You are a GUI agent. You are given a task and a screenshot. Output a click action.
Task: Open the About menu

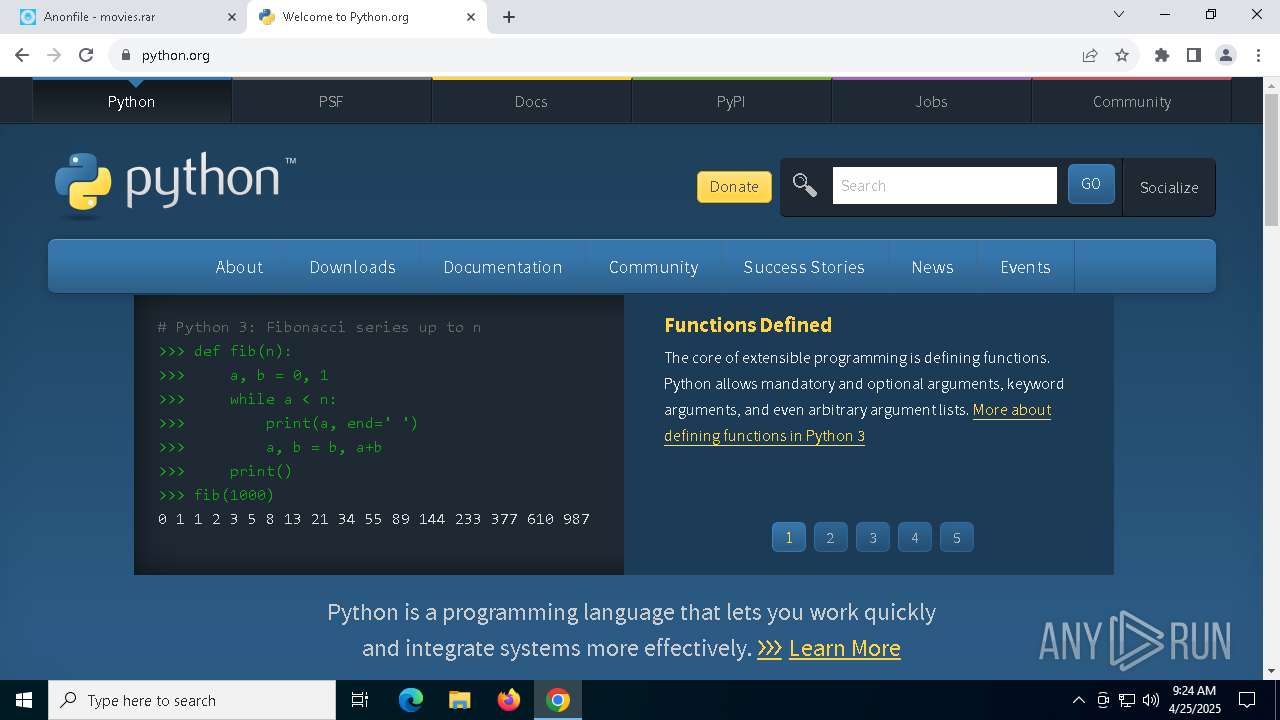coord(239,267)
